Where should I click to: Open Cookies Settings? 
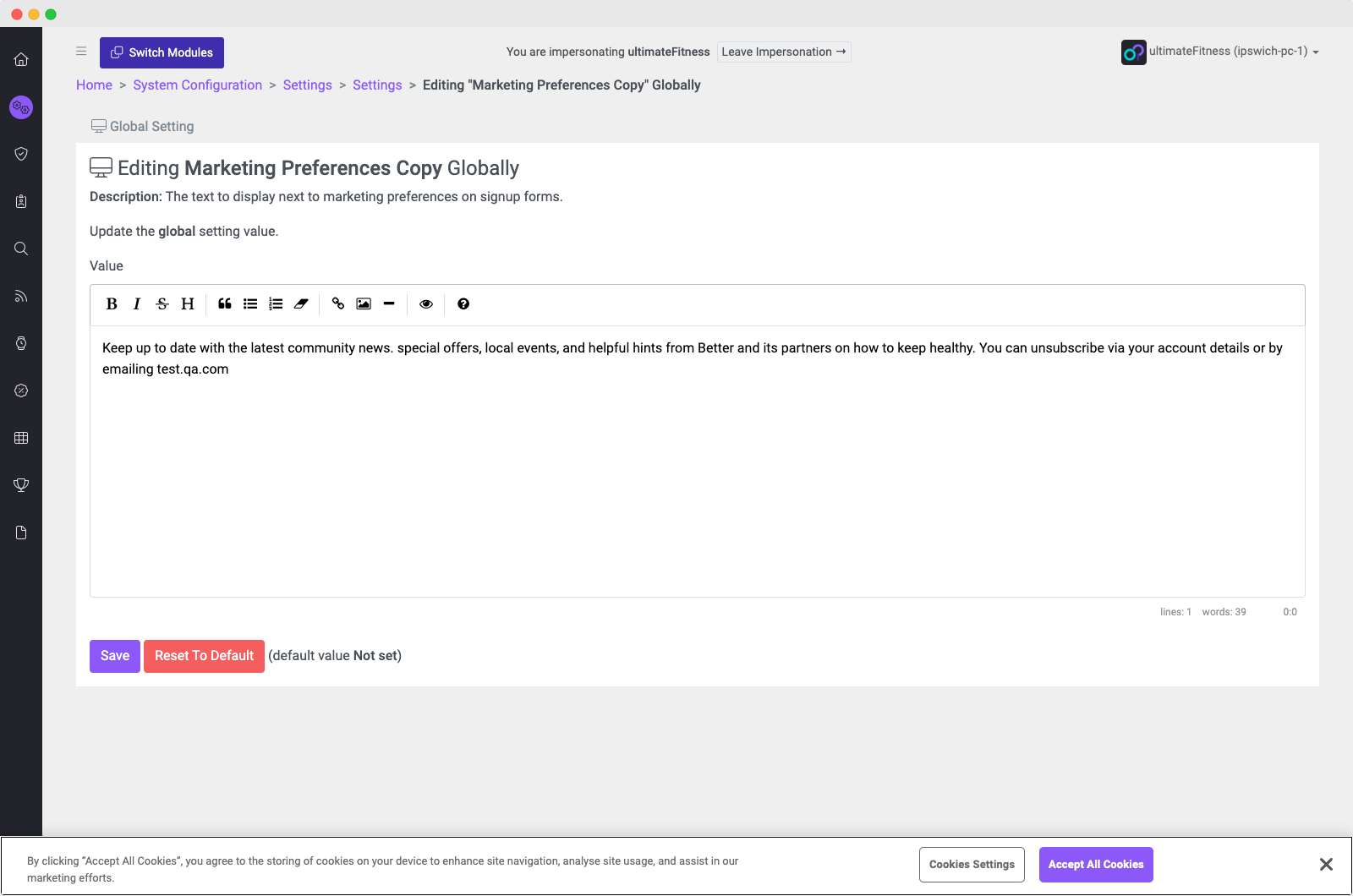coord(972,865)
